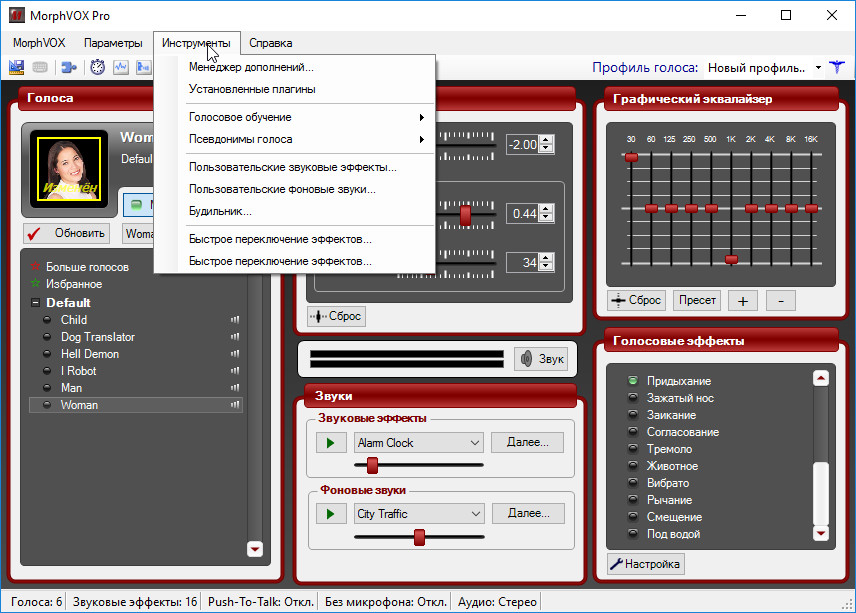Viewport: 856px width, 613px height.
Task: Click the waveform icon in the toolbar
Action: click(121, 68)
